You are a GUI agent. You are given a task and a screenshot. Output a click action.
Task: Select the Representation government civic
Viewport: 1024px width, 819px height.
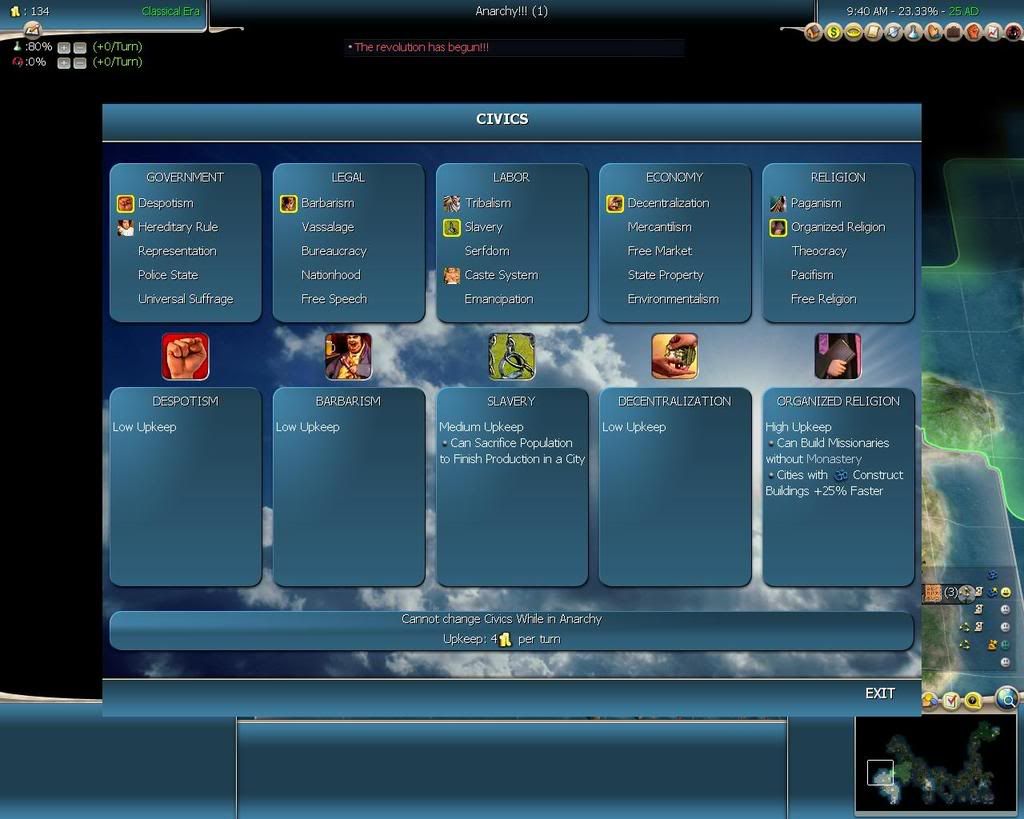[177, 251]
